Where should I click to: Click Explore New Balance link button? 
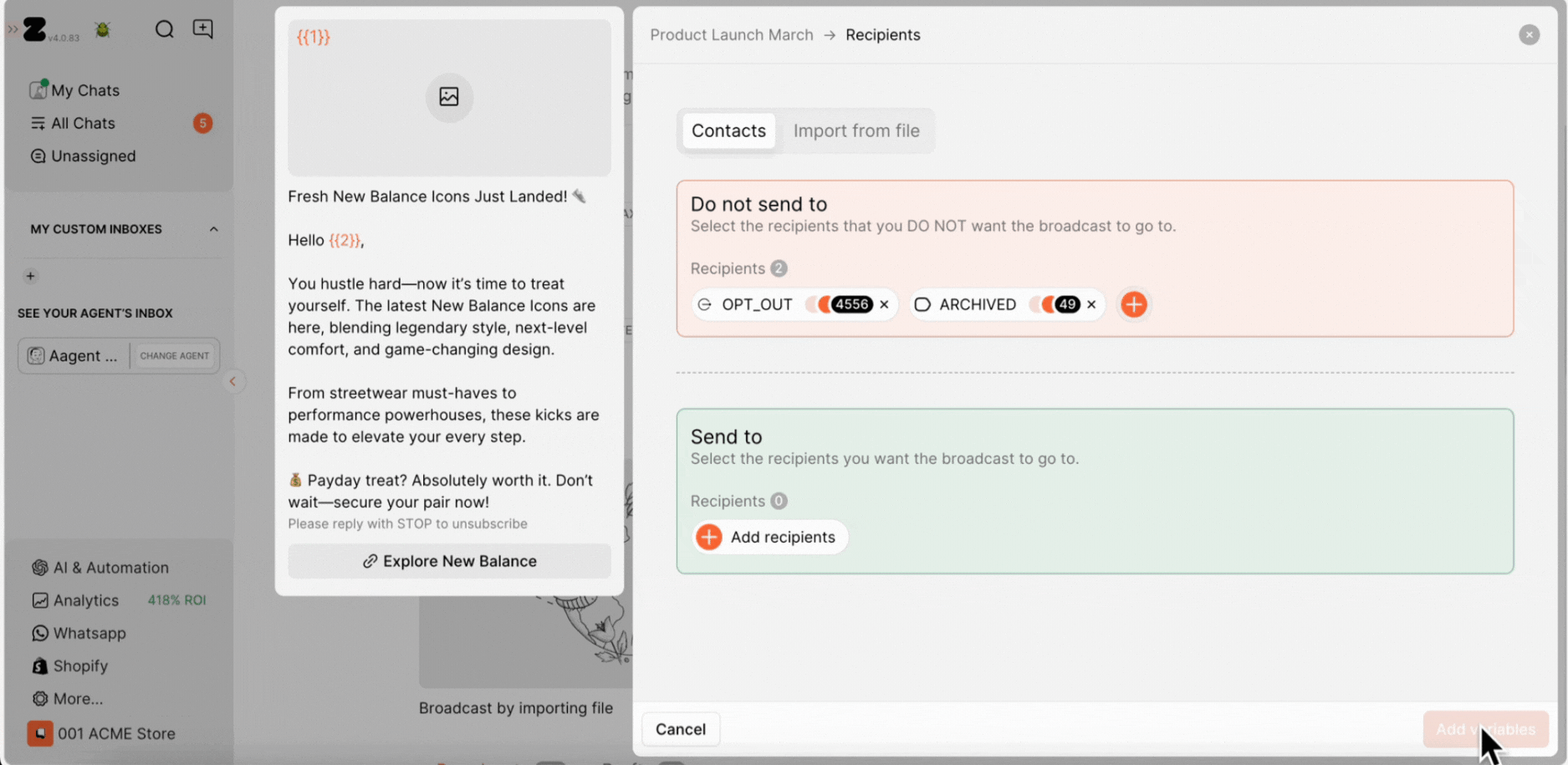pyautogui.click(x=449, y=561)
